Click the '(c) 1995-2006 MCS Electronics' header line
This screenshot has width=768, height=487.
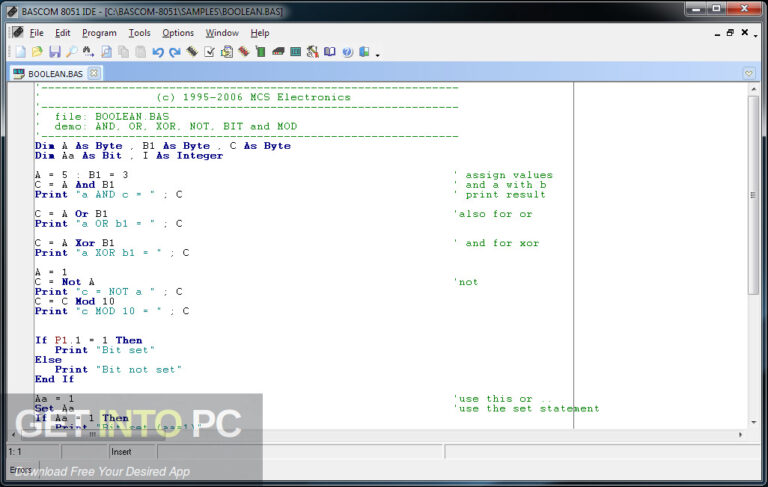tap(254, 97)
